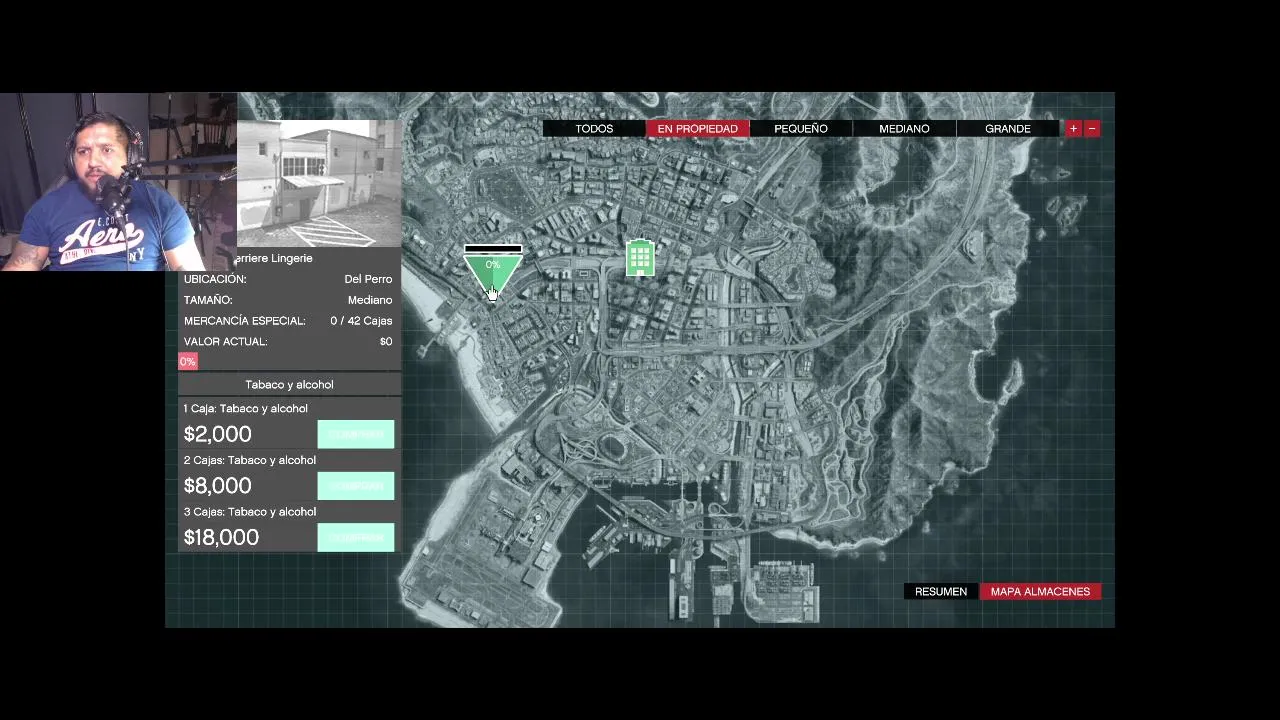Filter warehouses by MEDIANO size

pos(904,129)
